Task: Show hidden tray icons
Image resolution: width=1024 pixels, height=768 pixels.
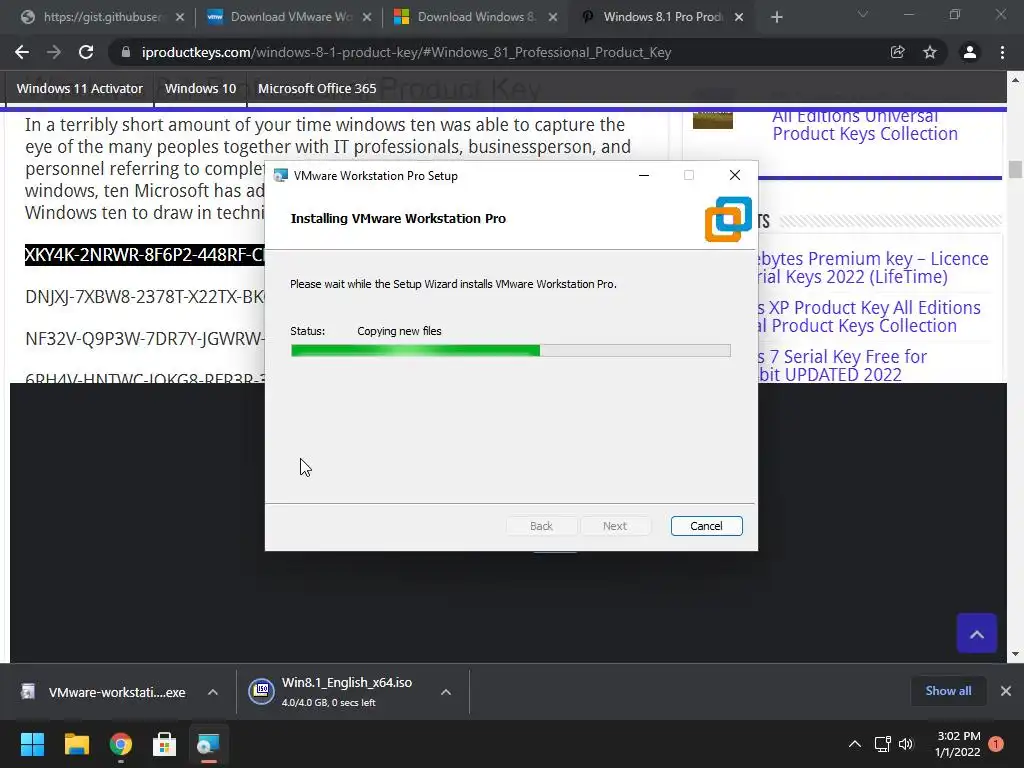Action: pyautogui.click(x=854, y=744)
